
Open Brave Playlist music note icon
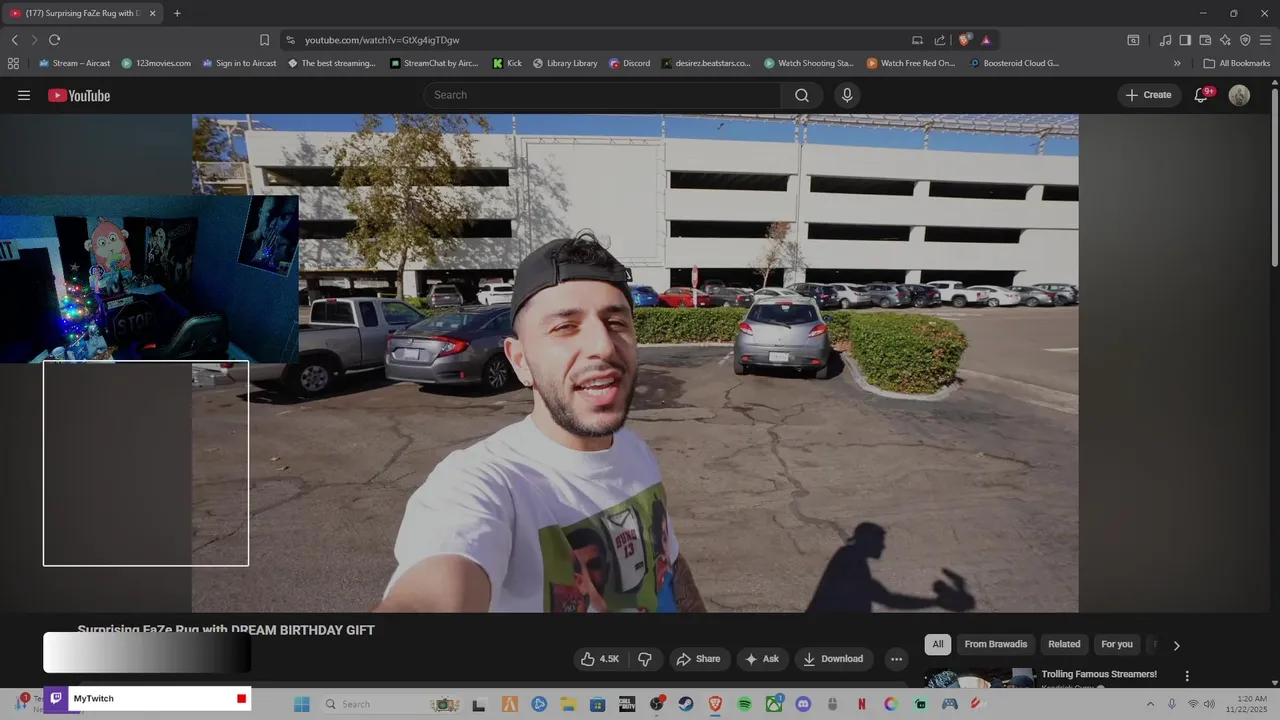[x=1165, y=40]
